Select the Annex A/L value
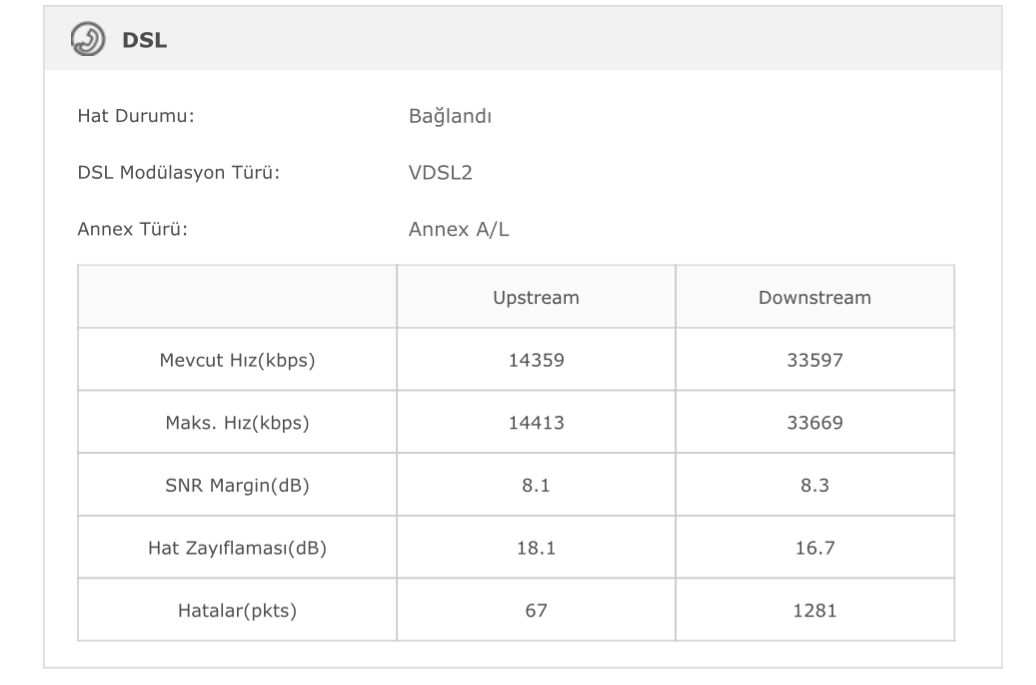The width and height of the screenshot is (1036, 685). 461,229
